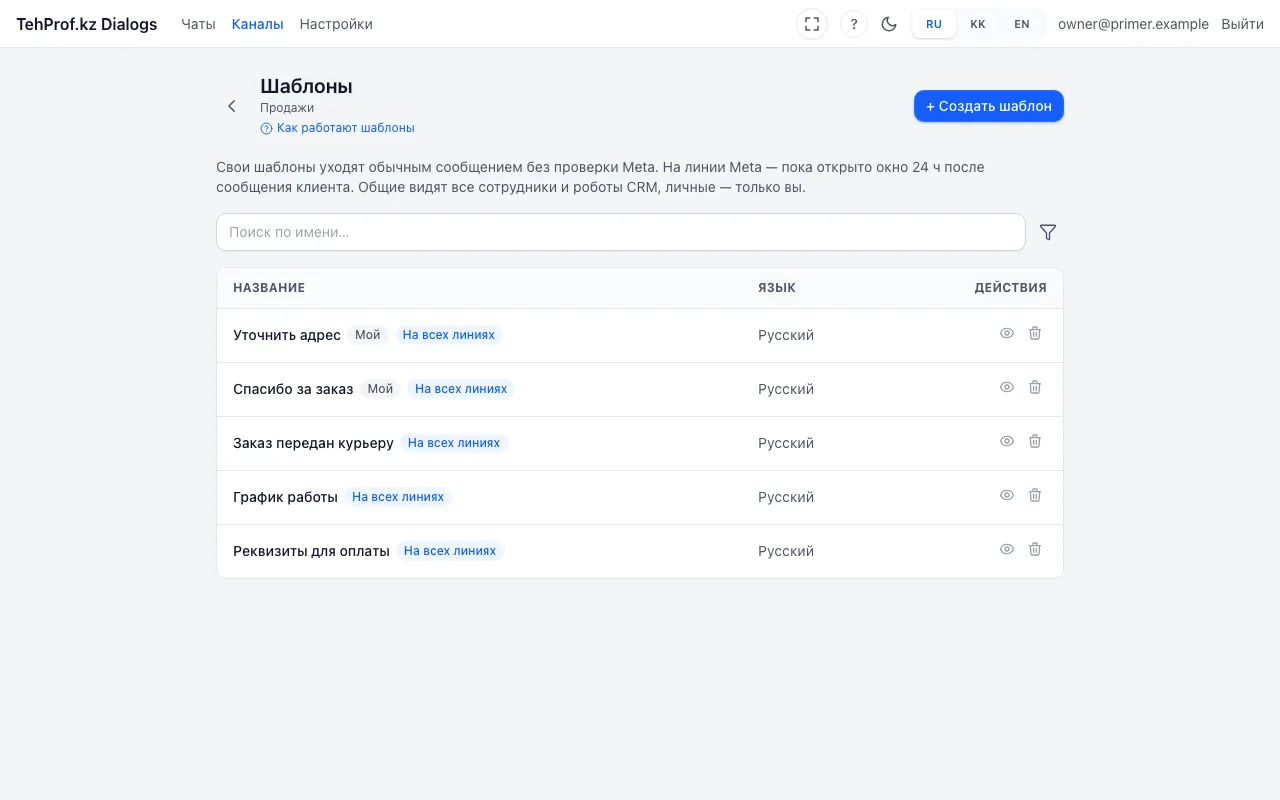Open the Чаты section
The image size is (1280, 800).
[x=198, y=24]
